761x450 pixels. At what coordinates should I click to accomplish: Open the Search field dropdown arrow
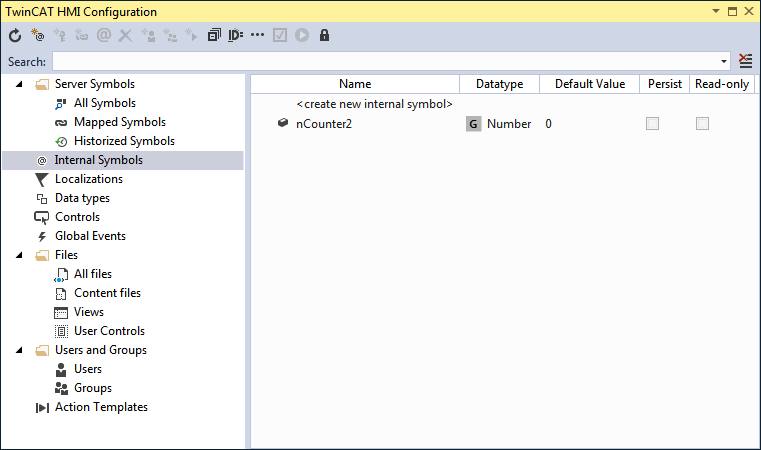(724, 62)
